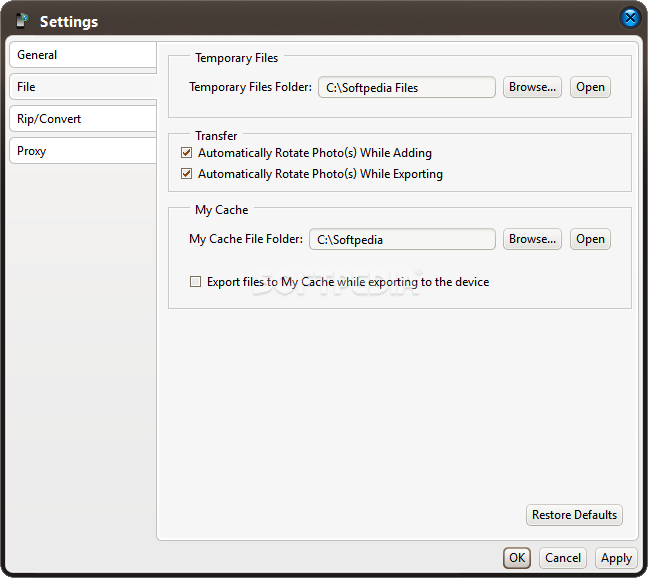Image resolution: width=648 pixels, height=578 pixels.
Task: Click Cancel to discard changes
Action: (563, 558)
